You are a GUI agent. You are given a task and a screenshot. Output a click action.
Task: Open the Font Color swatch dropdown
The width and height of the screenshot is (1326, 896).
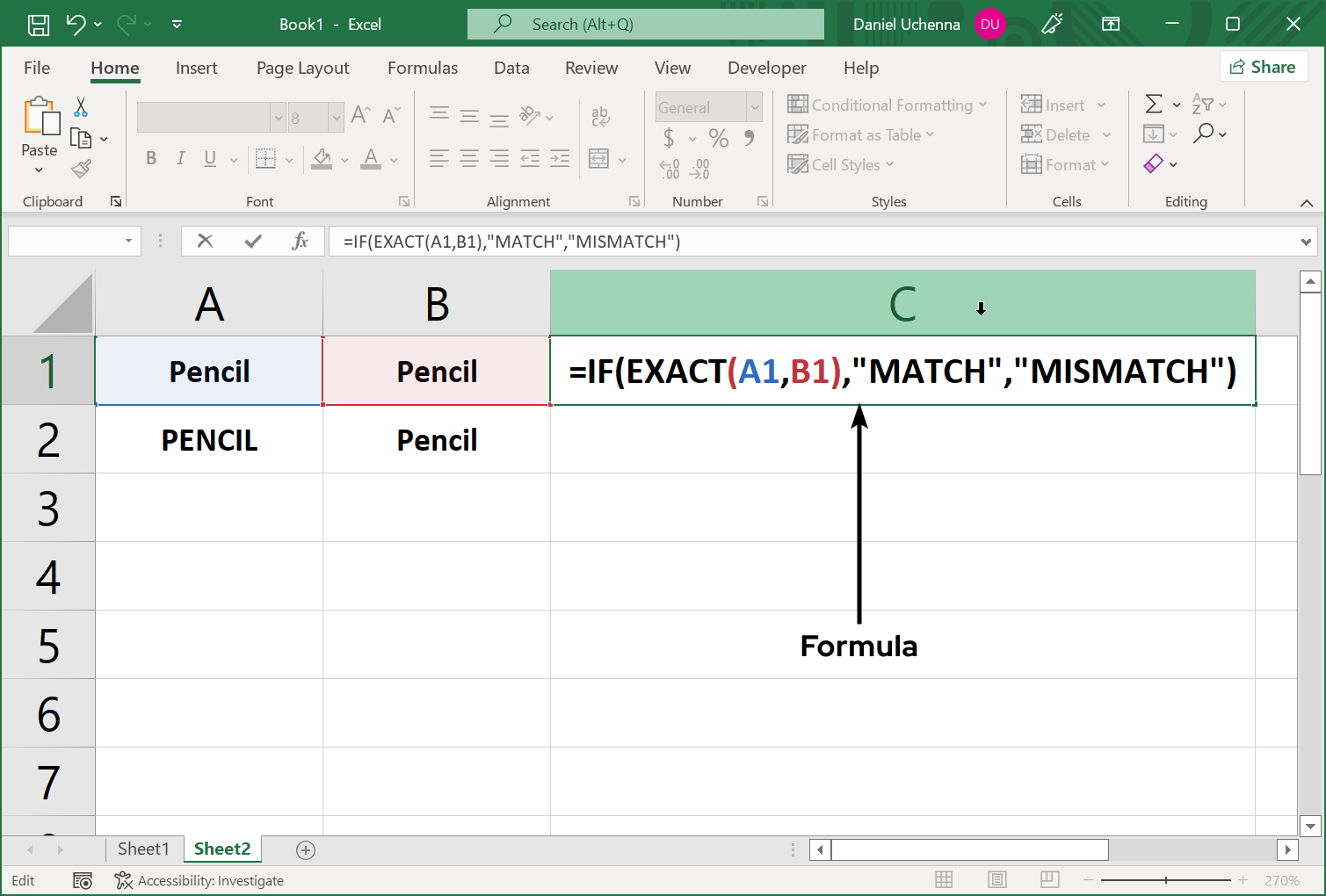pos(392,159)
